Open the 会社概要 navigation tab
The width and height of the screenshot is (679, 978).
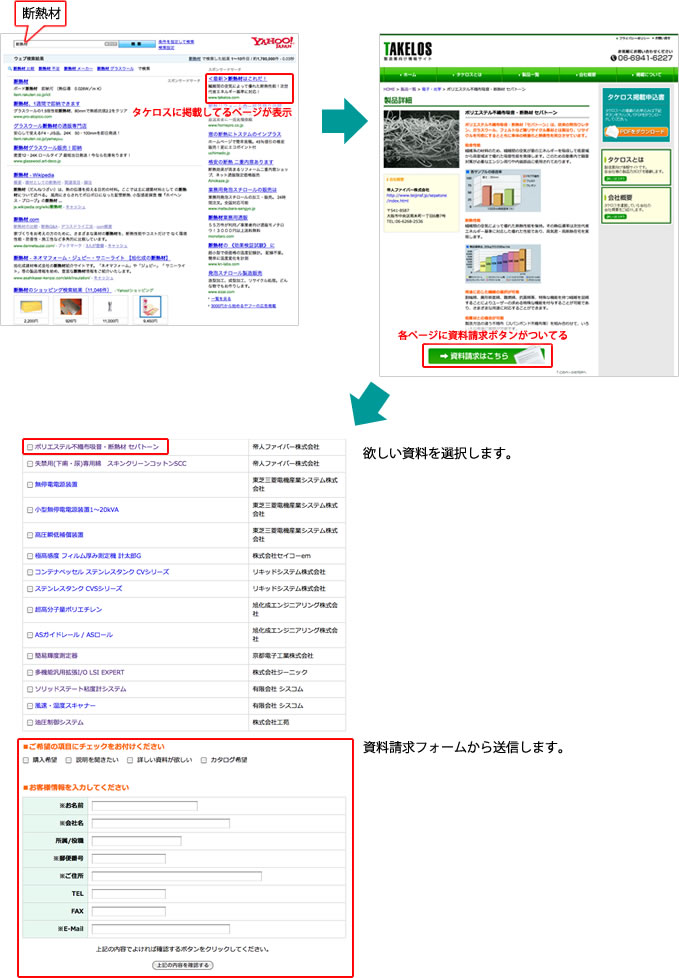[587, 74]
